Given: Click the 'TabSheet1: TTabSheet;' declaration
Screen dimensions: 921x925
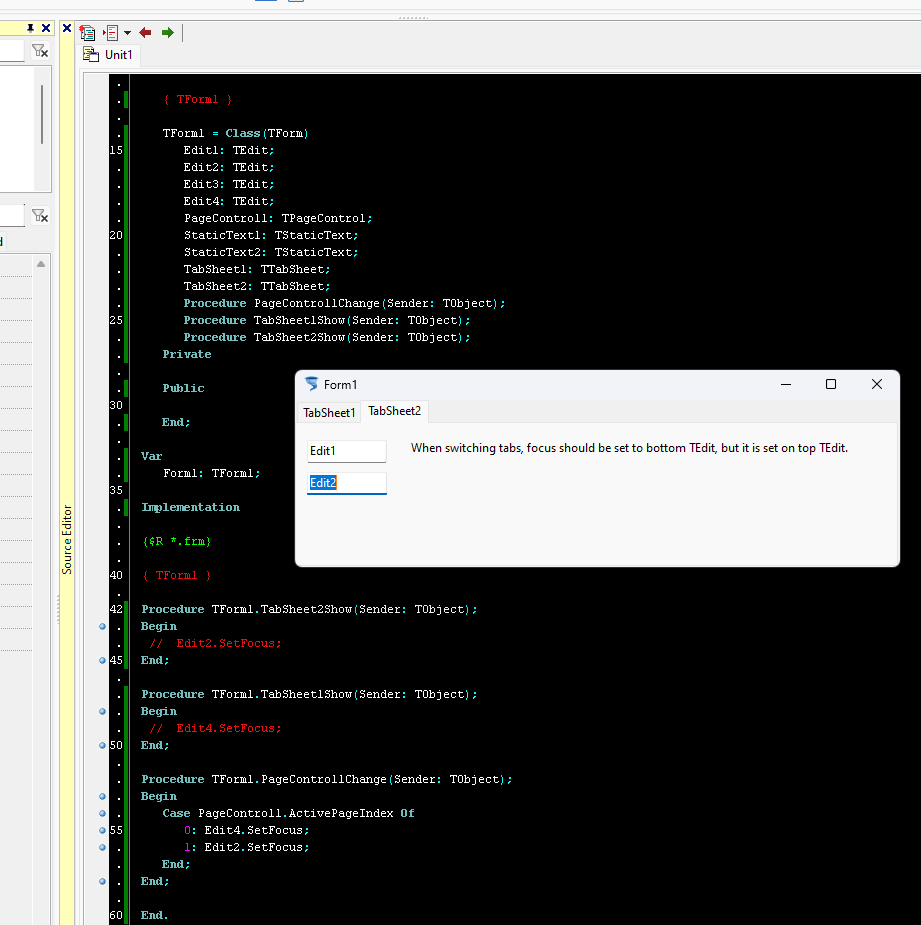Looking at the screenshot, I should pyautogui.click(x=257, y=270).
